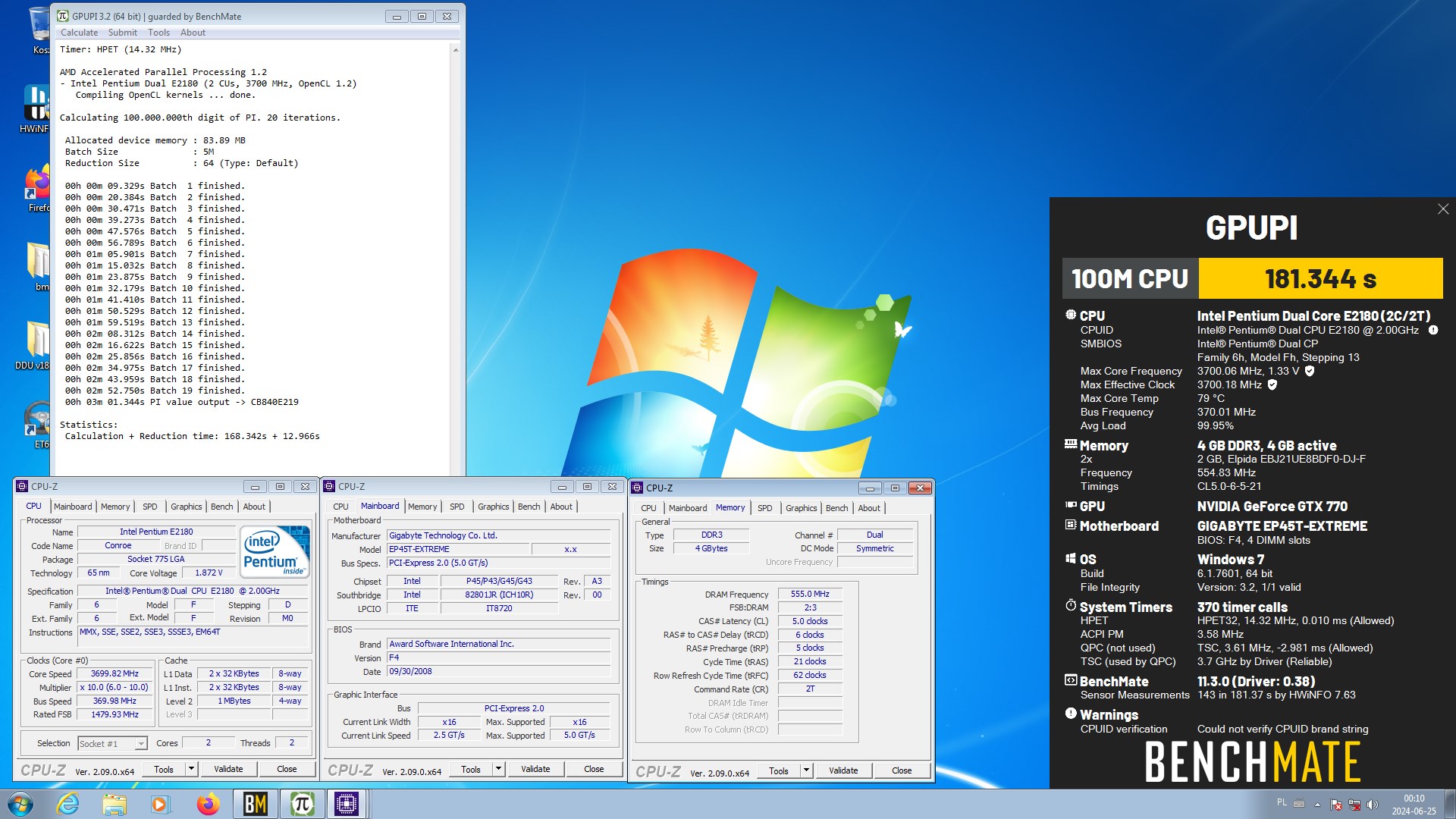Click the 181.344 s result in BenchMate

pos(1320,278)
